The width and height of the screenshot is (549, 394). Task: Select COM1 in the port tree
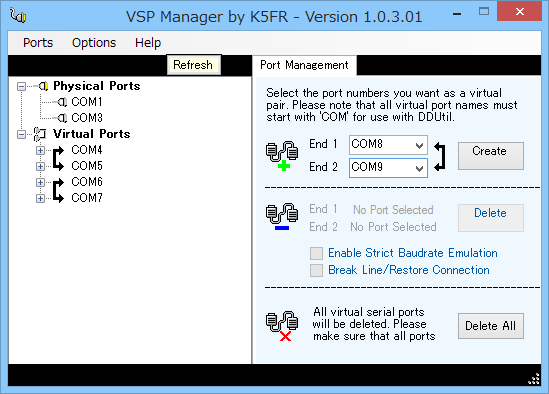click(x=87, y=102)
